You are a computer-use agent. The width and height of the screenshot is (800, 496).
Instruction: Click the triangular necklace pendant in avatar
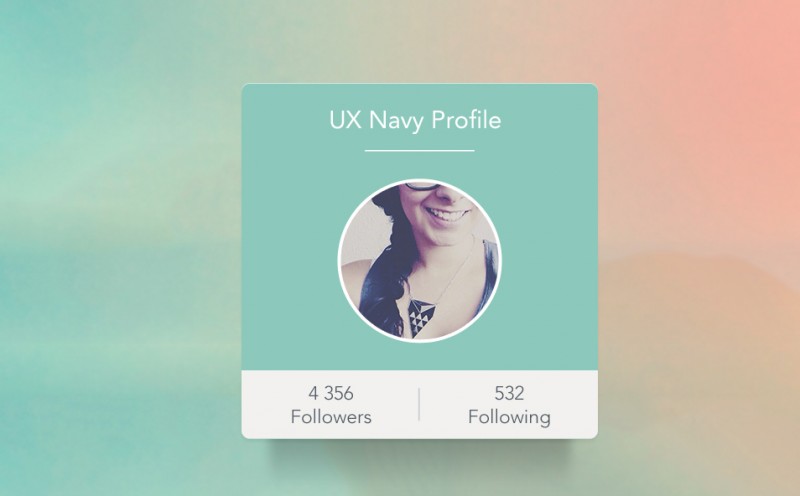coord(421,318)
